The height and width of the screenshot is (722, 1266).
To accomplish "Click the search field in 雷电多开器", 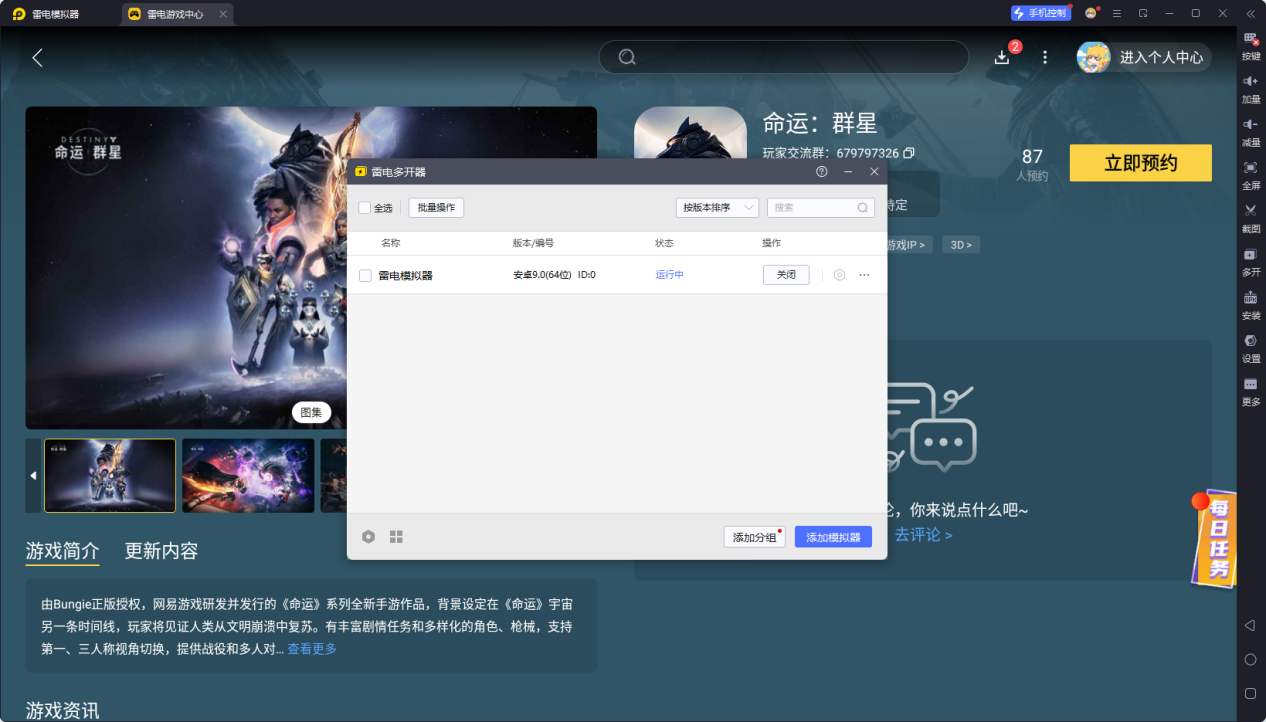I will [812, 208].
